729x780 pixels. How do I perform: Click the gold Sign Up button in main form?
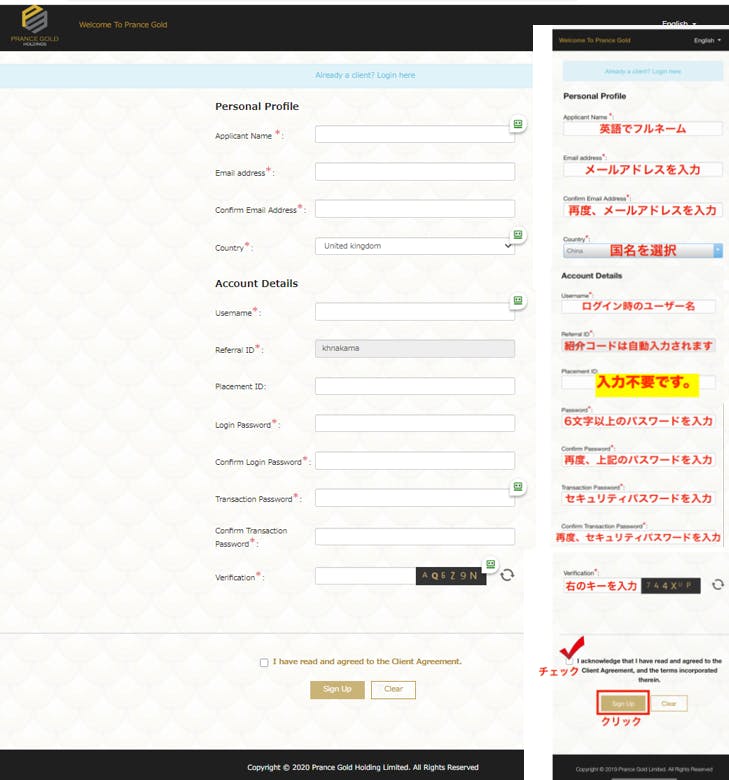[x=337, y=689]
